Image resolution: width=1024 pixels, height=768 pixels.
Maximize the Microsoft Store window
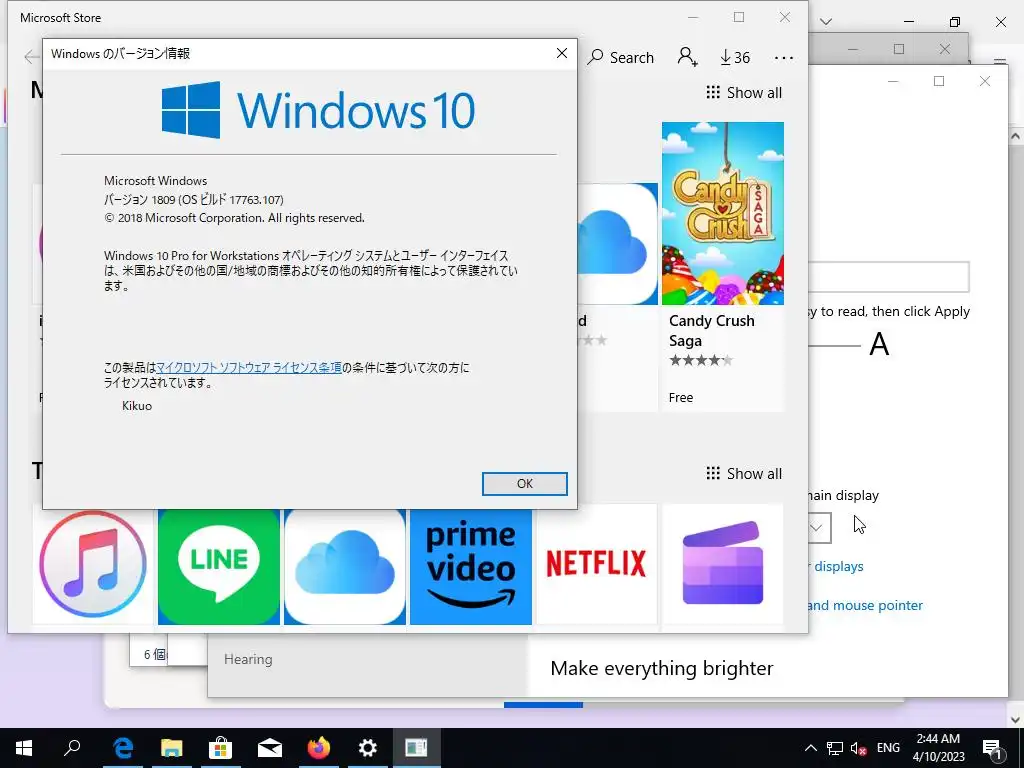click(739, 18)
